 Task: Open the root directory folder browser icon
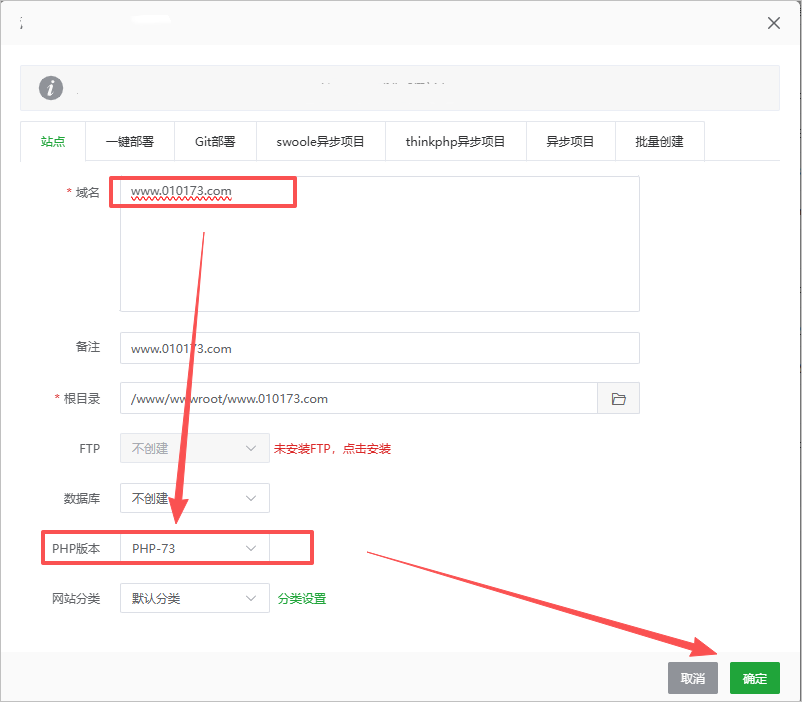618,399
